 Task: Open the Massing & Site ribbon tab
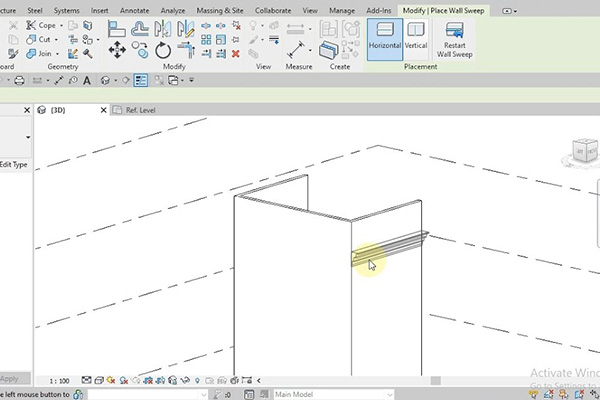click(220, 11)
